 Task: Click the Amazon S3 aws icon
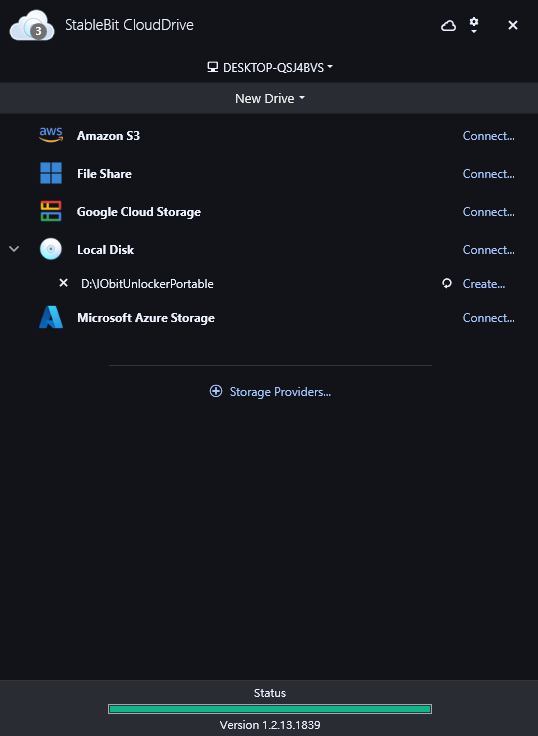[x=51, y=135]
